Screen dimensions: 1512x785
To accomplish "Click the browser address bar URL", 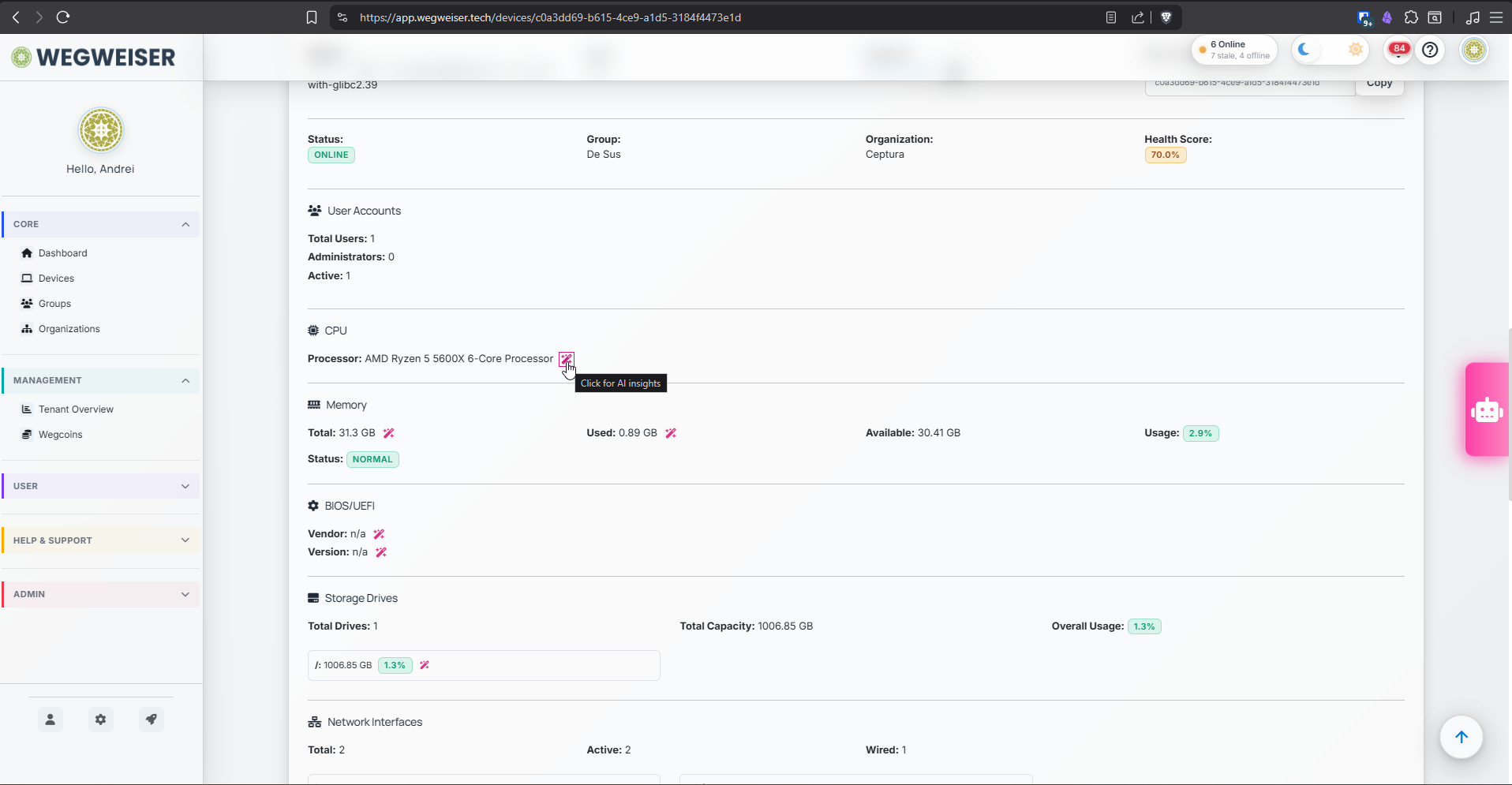I will click(x=550, y=17).
